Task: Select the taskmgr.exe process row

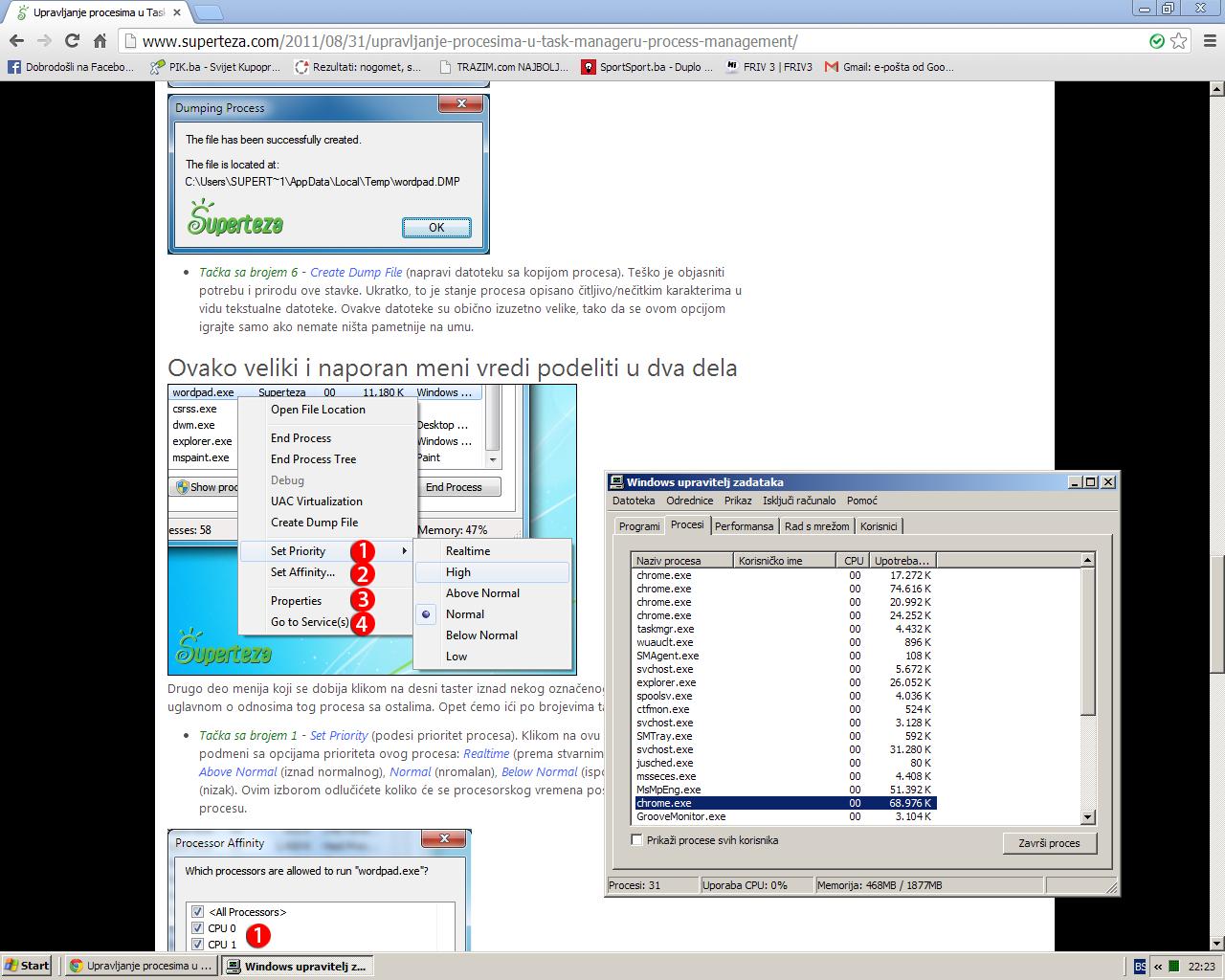Action: (x=785, y=629)
